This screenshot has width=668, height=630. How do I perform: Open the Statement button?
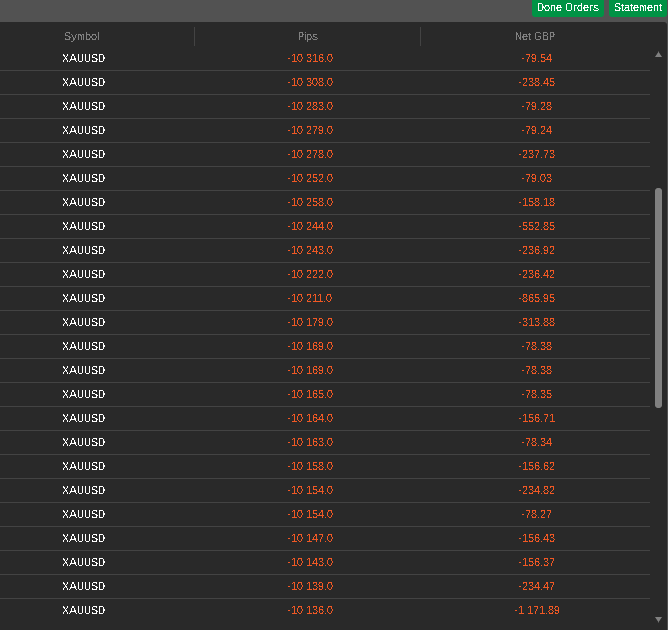tap(637, 8)
